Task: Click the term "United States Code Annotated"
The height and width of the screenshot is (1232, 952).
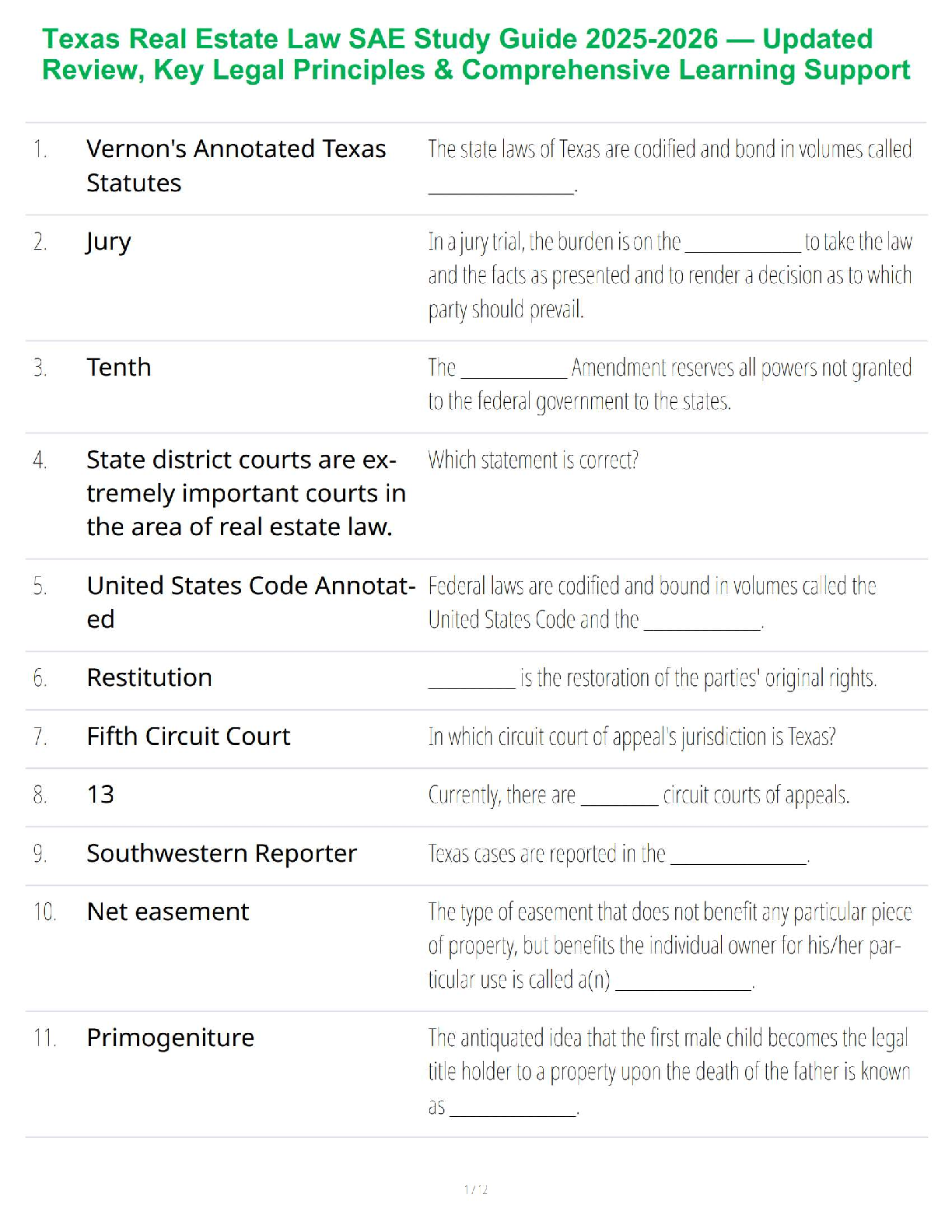Action: [250, 601]
